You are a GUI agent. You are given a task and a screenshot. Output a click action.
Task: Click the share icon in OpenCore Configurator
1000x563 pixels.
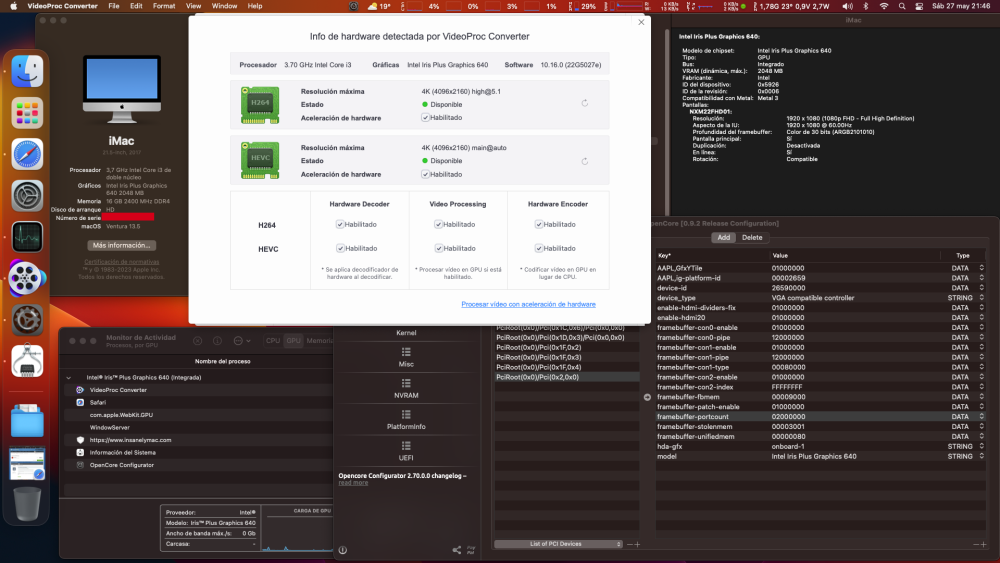457,550
